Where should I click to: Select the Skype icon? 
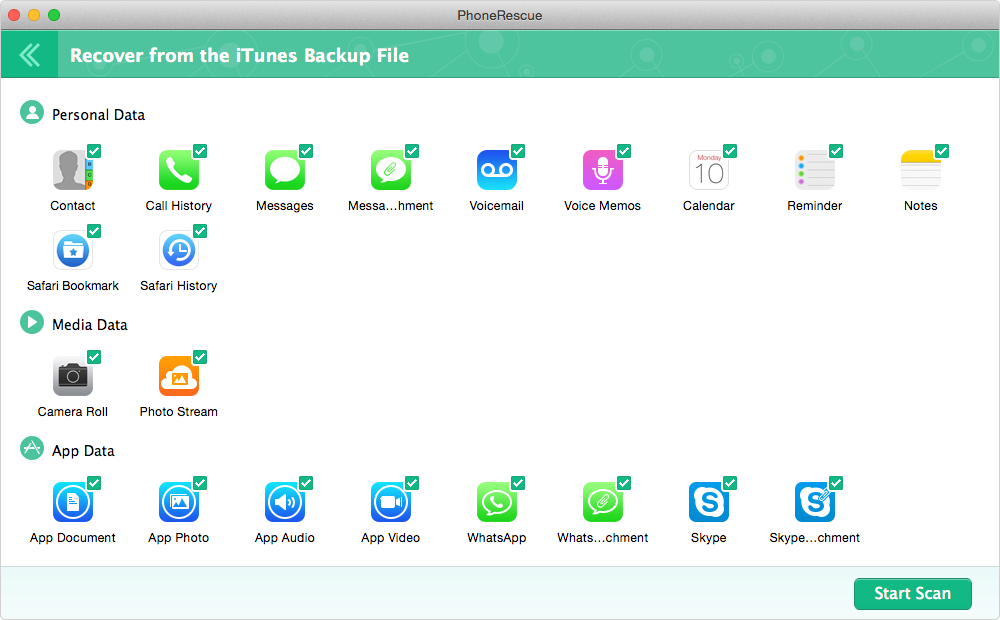pyautogui.click(x=709, y=502)
